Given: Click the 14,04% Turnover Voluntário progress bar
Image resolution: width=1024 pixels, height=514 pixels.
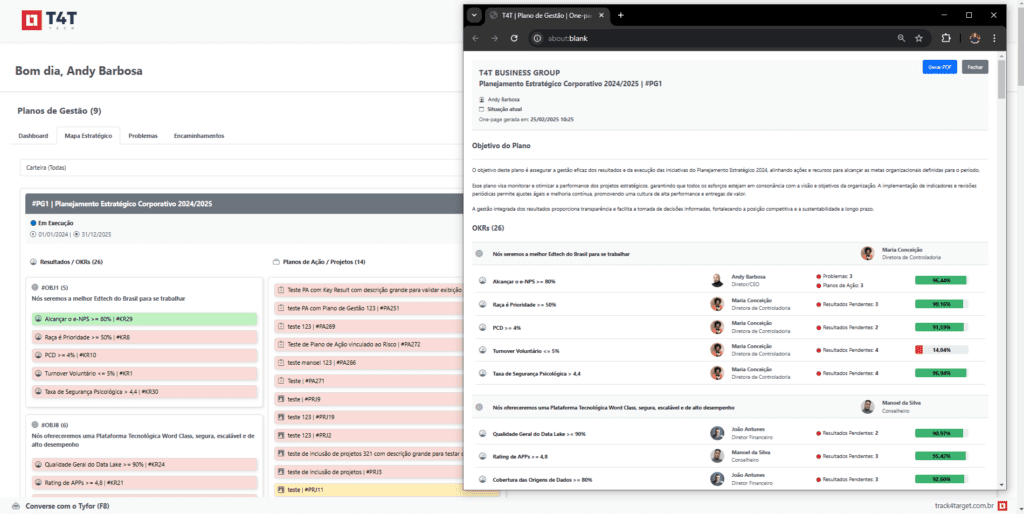Looking at the screenshot, I should (x=941, y=350).
